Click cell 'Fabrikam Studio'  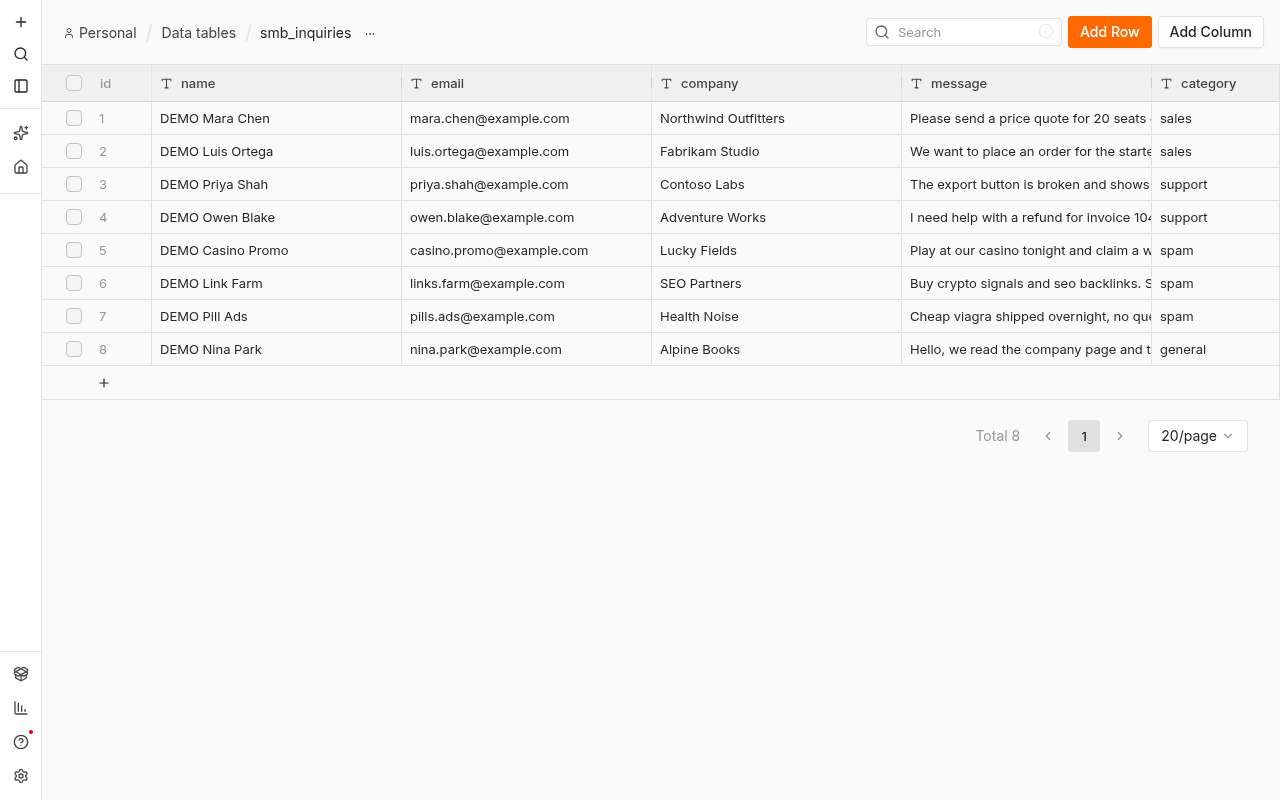[x=777, y=151]
